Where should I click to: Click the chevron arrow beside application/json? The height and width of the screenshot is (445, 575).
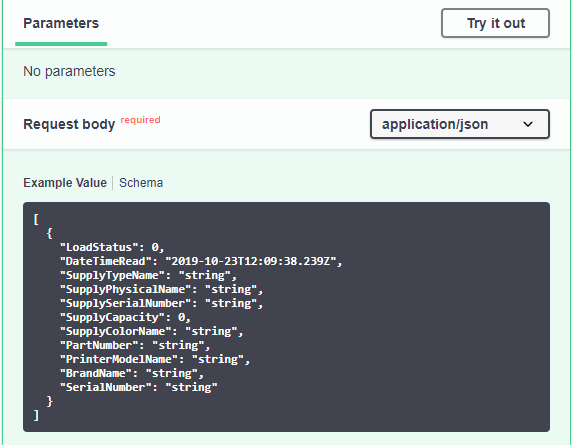click(x=528, y=124)
